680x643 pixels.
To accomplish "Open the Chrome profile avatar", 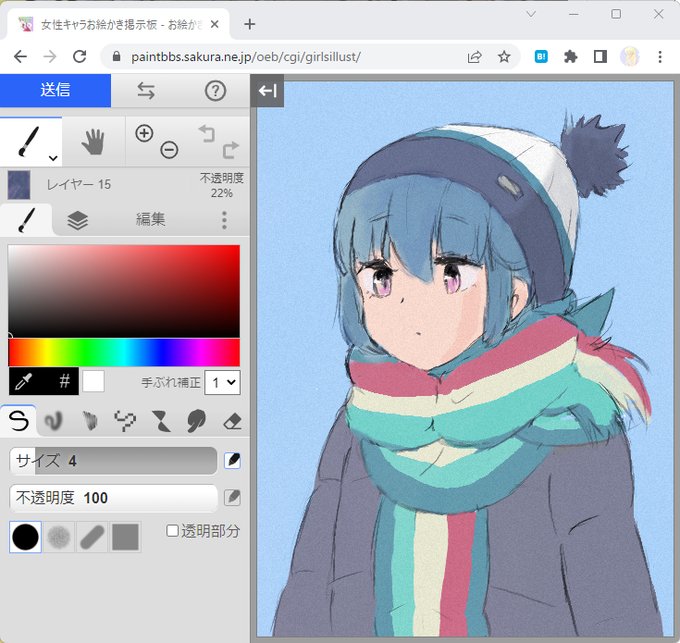I will 630,57.
